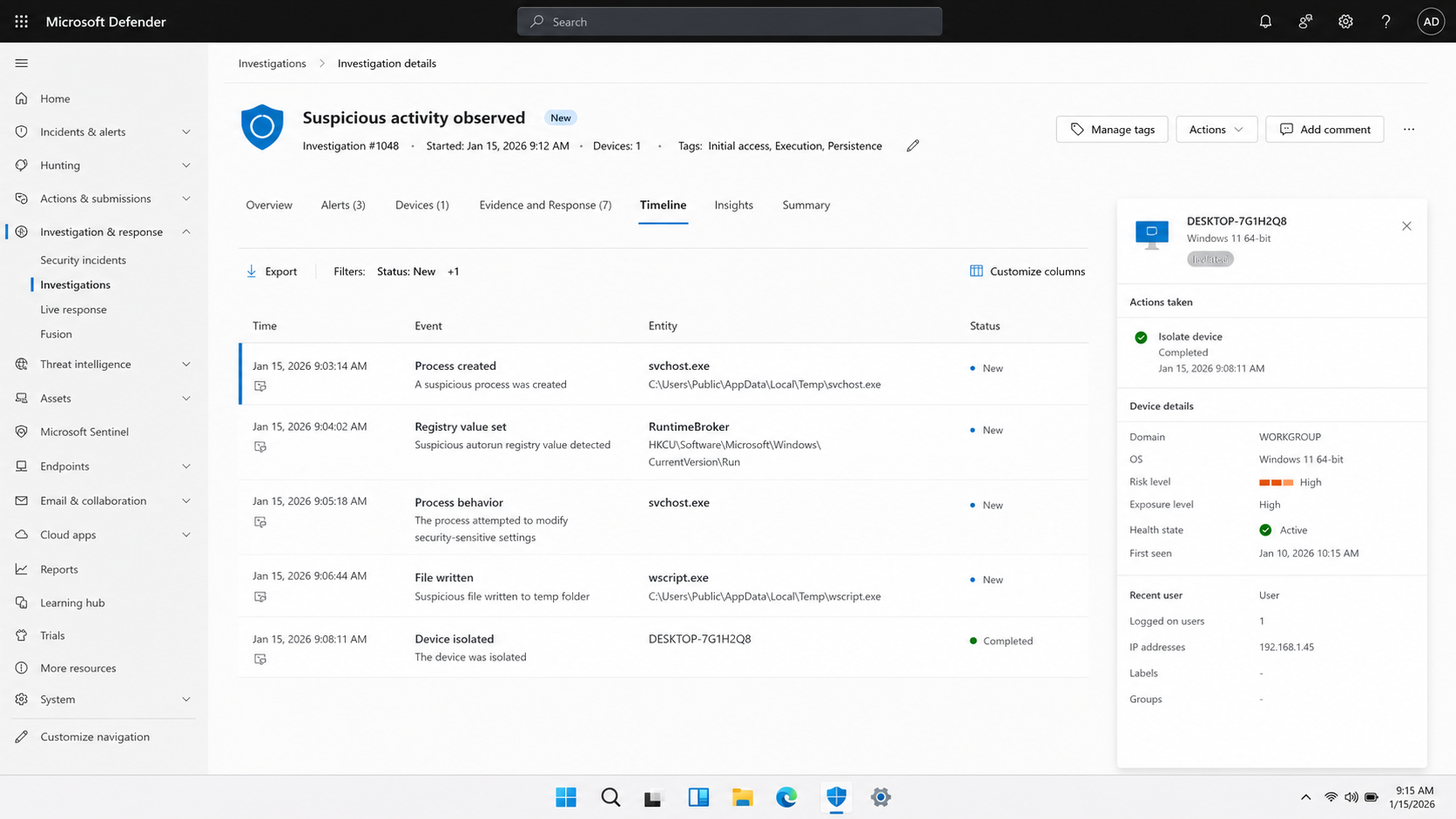
Task: Open Evidence and Response (7) tab
Action: (545, 205)
